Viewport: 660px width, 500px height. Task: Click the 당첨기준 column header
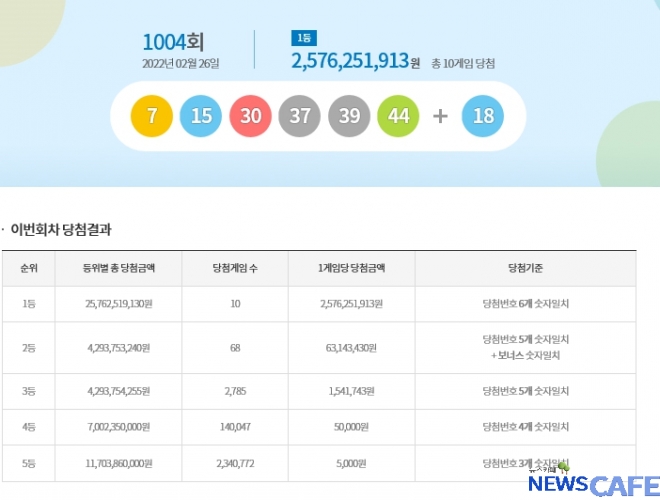(526, 268)
